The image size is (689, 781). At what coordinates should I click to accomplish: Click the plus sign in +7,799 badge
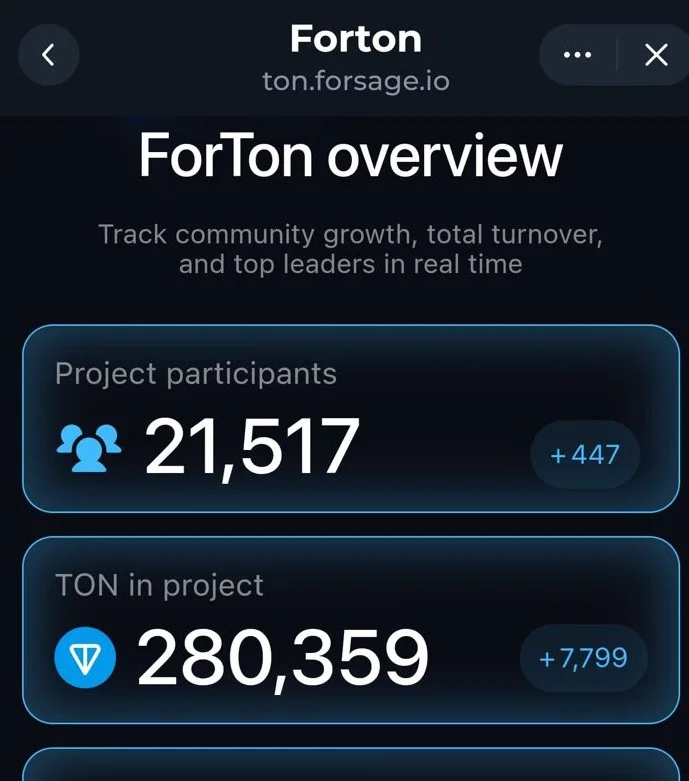[547, 659]
